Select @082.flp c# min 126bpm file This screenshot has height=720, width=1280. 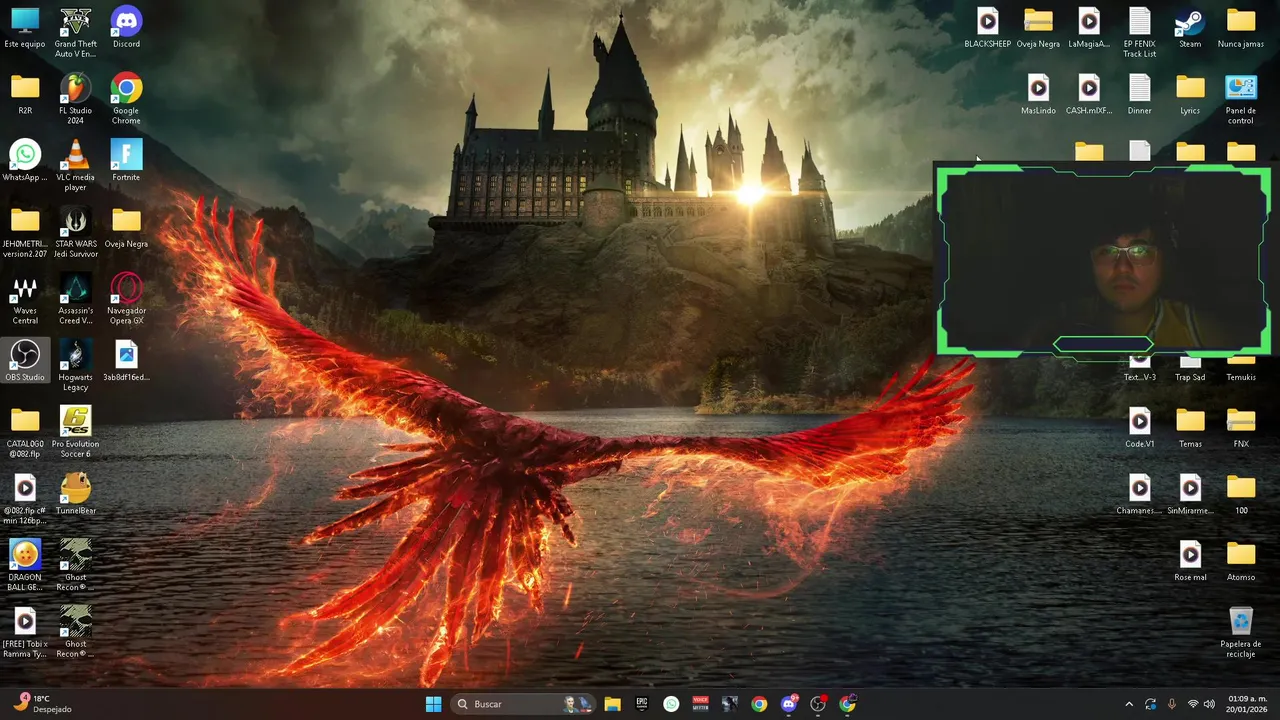click(25, 500)
